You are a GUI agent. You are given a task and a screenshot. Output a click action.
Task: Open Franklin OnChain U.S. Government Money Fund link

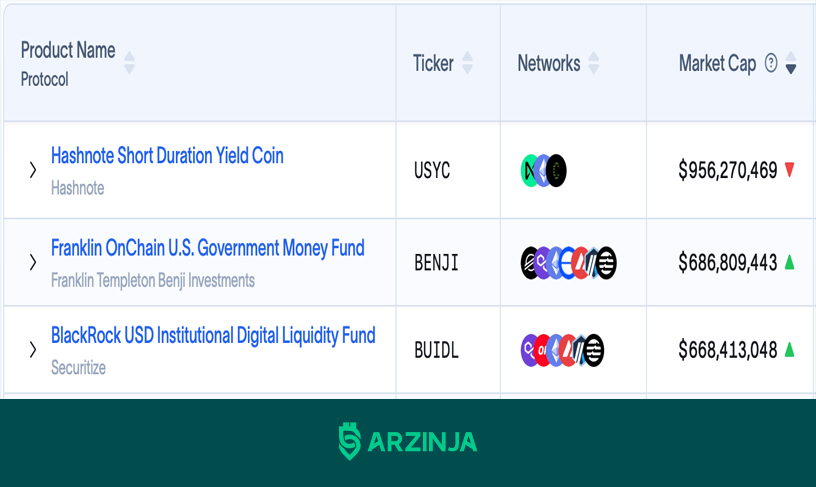point(208,248)
